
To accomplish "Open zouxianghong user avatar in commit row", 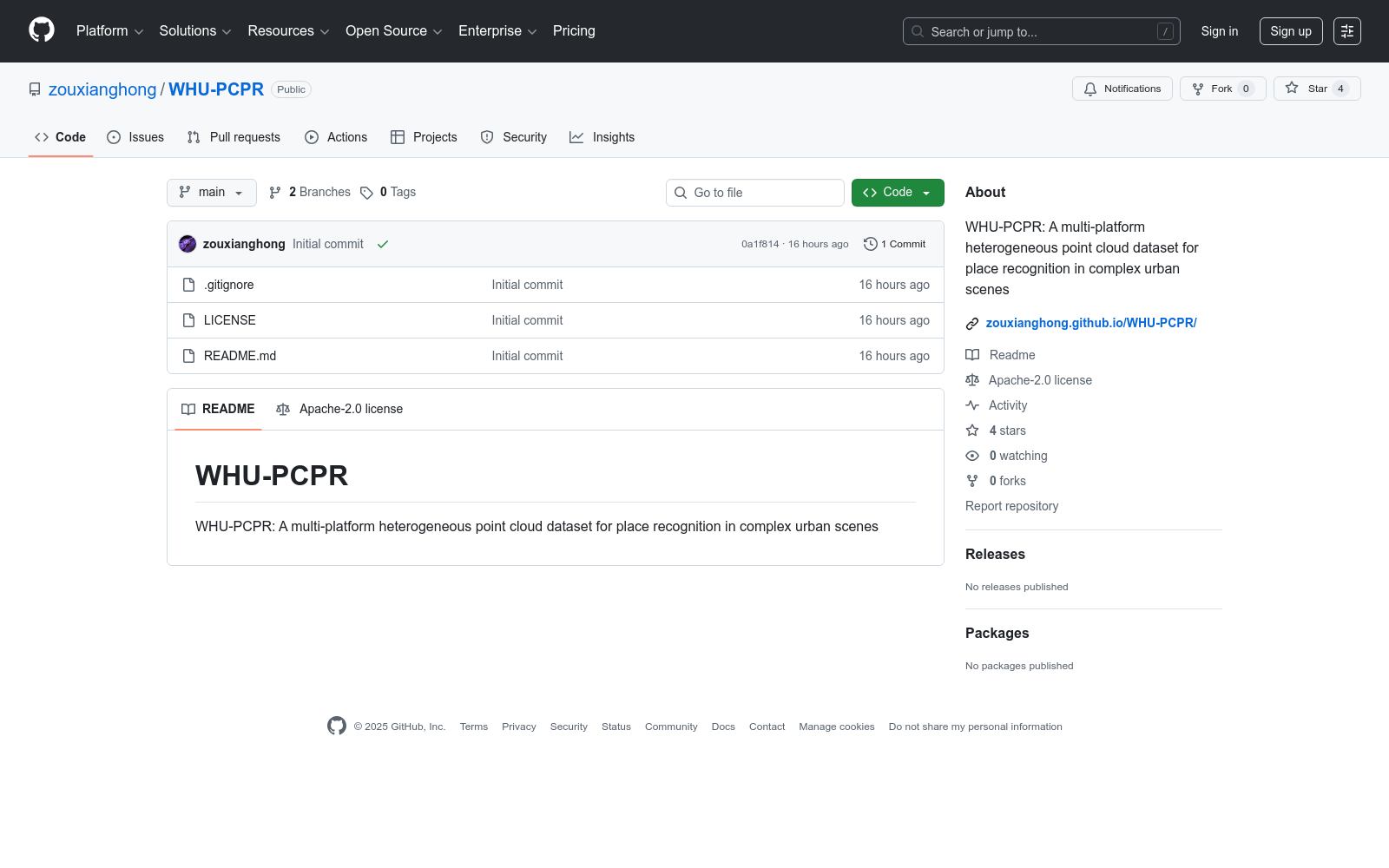I will coord(188,244).
